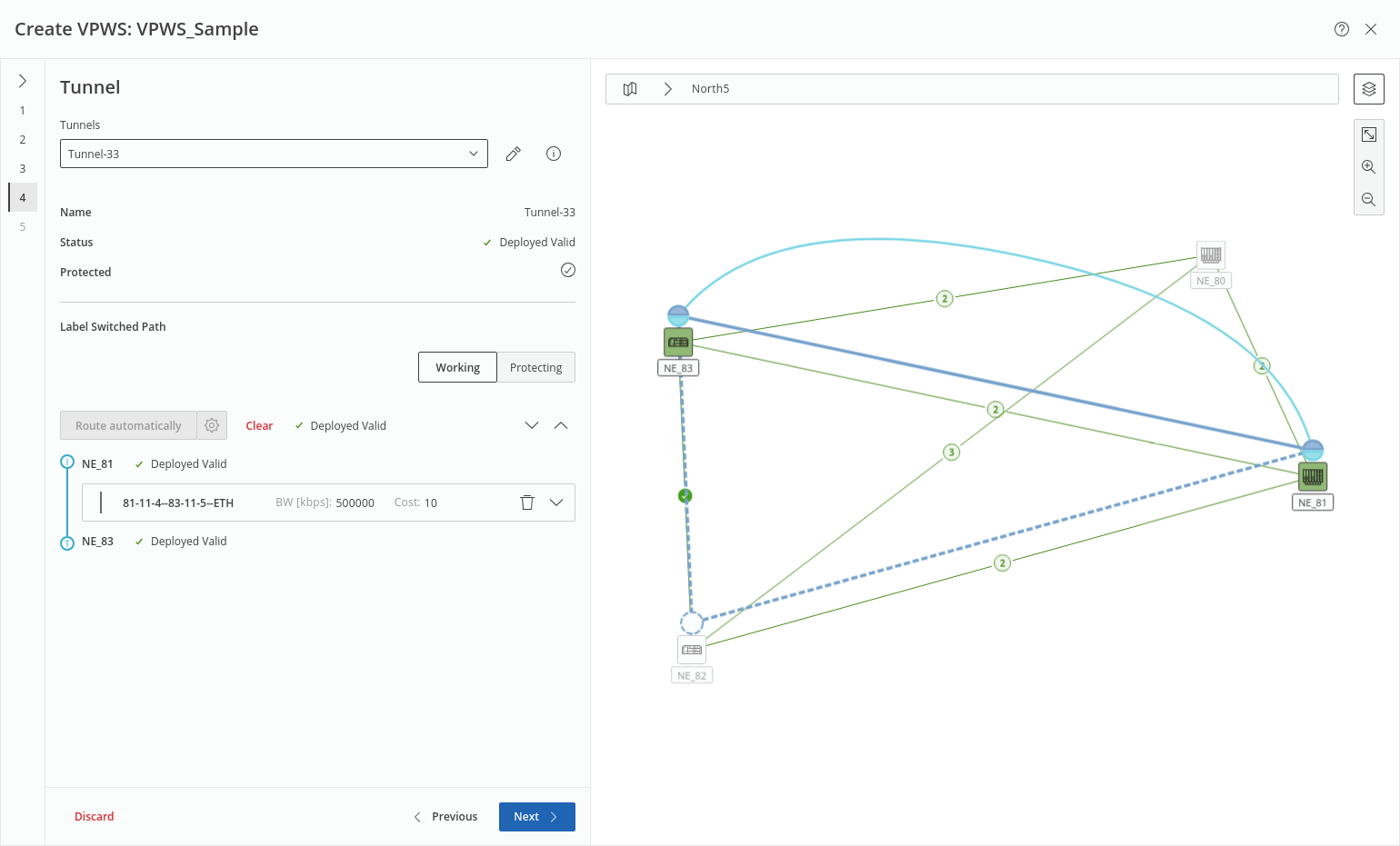
Task: Click the red Clear link
Action: (x=259, y=426)
